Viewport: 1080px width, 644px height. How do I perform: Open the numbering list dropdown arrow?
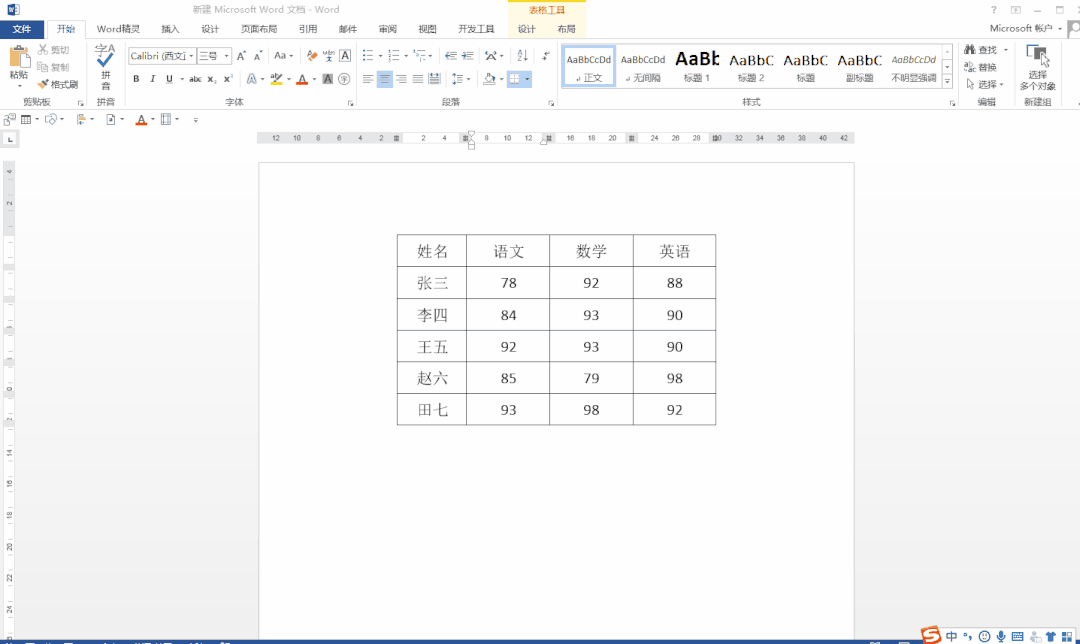[406, 56]
